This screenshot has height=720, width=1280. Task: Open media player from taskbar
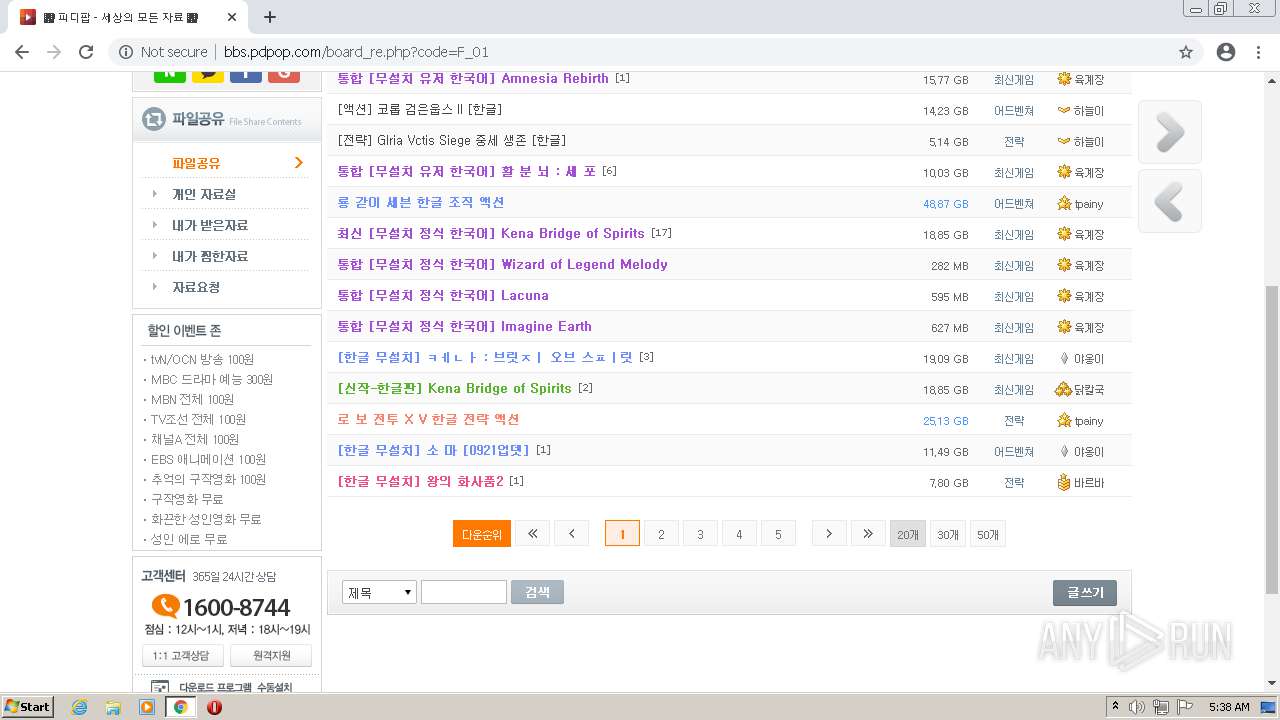coord(147,707)
